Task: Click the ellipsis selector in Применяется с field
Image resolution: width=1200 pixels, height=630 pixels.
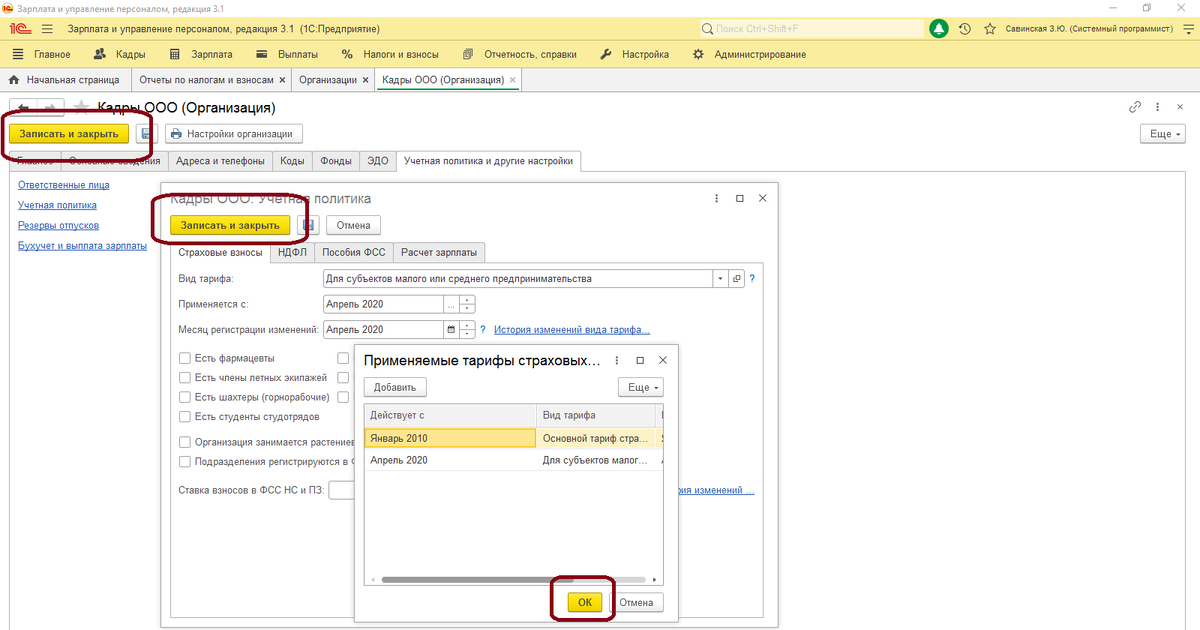Action: click(451, 304)
